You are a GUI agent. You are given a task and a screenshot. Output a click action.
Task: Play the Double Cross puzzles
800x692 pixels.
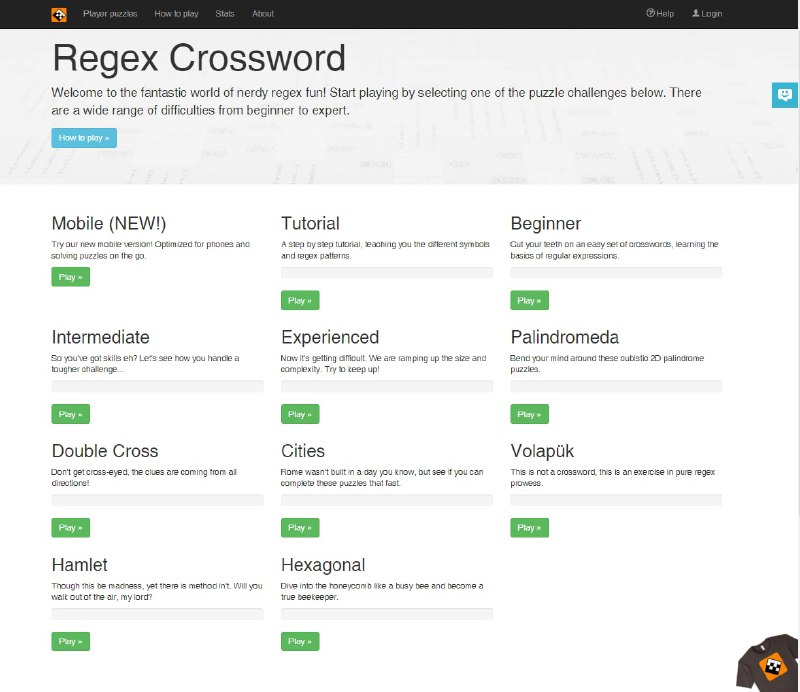coord(69,527)
